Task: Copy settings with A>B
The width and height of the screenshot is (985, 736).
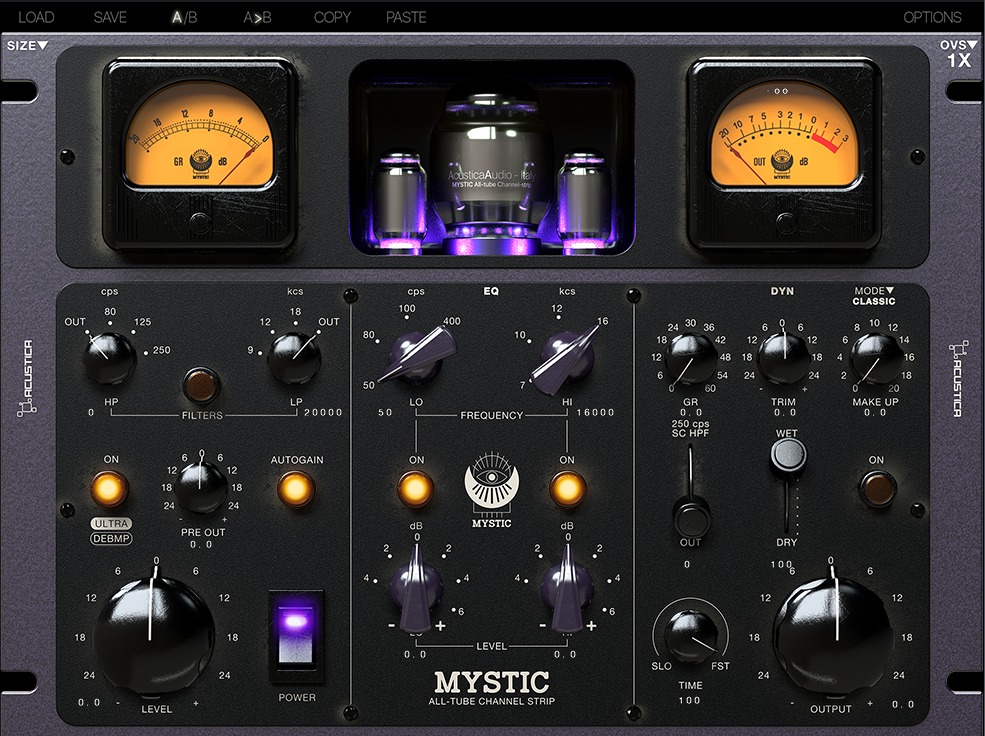Action: coord(258,17)
